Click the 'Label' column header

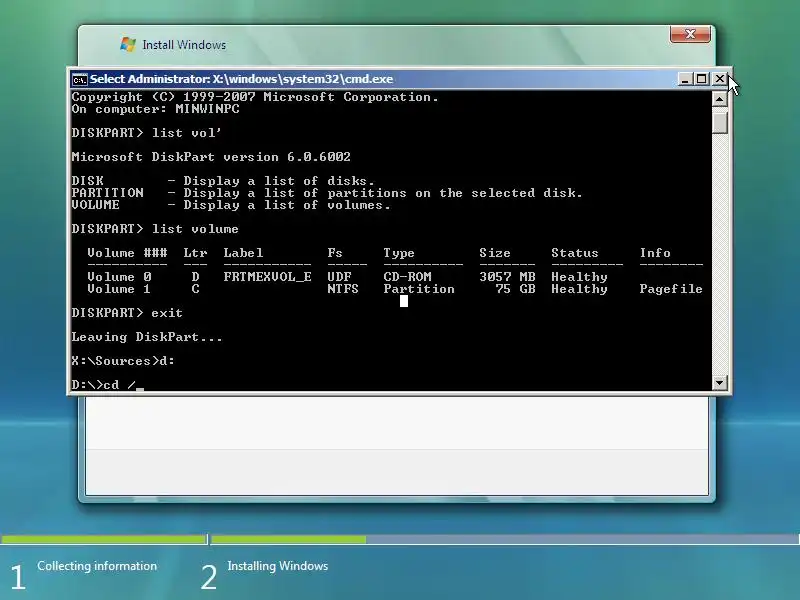point(243,253)
